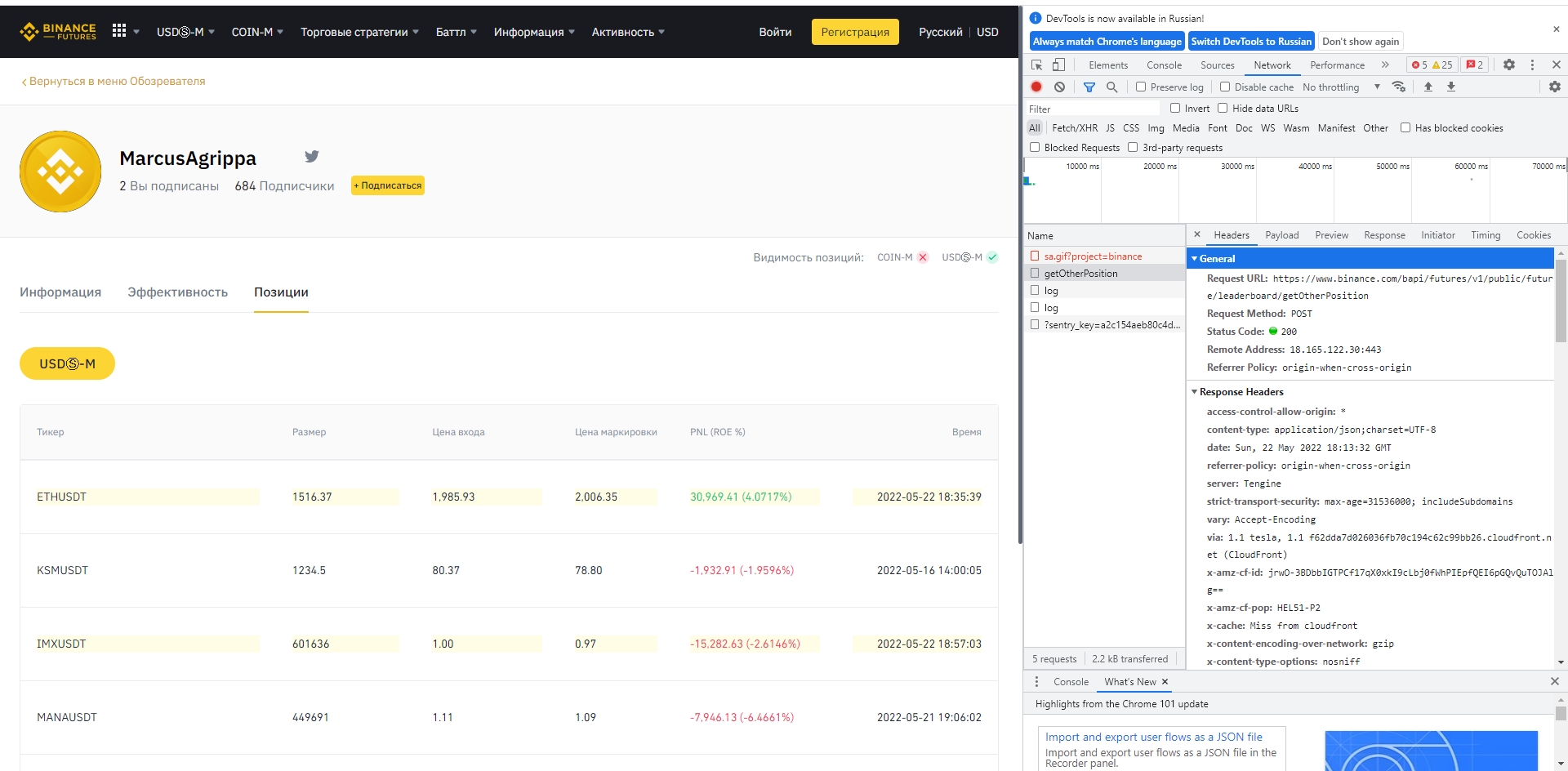The height and width of the screenshot is (771, 1568).
Task: Switch to the Console panel tab
Action: [x=1164, y=65]
